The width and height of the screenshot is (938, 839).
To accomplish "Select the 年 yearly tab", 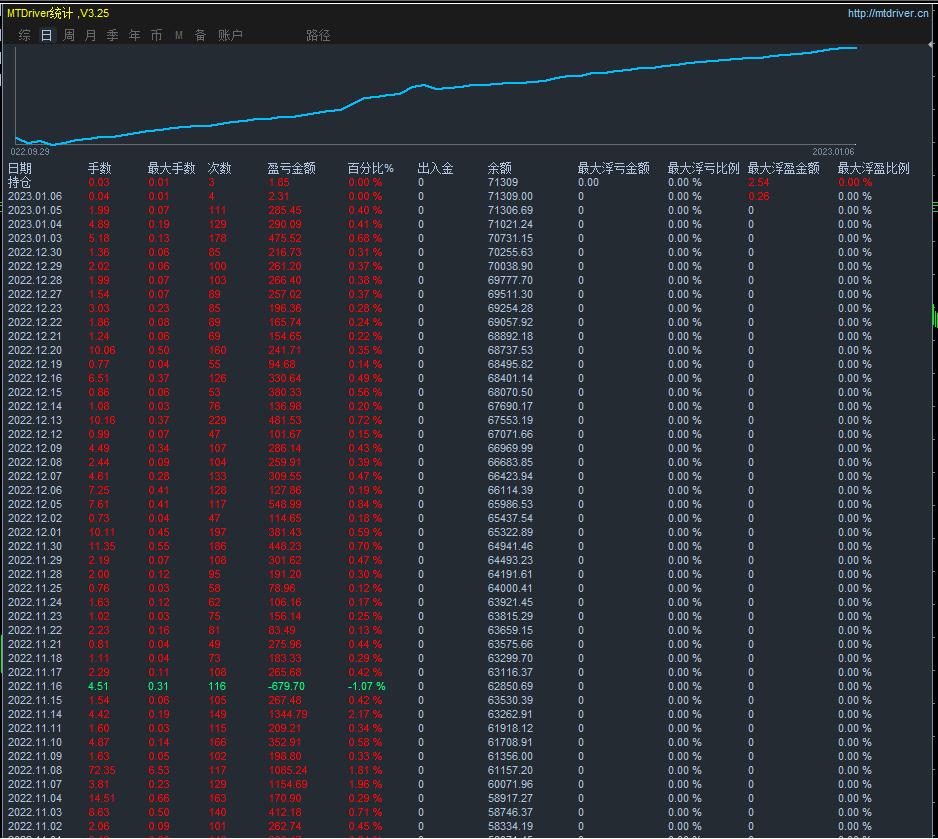I will 135,35.
